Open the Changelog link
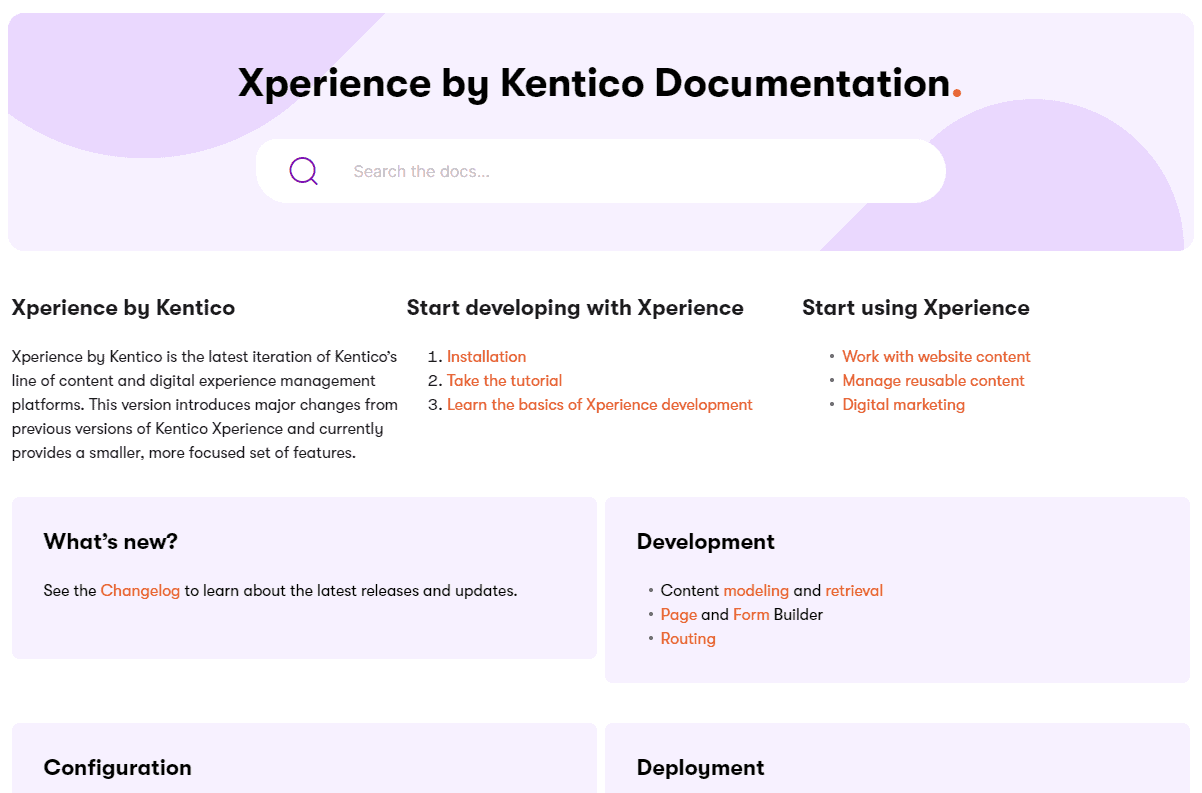The width and height of the screenshot is (1202, 793). [x=140, y=590]
